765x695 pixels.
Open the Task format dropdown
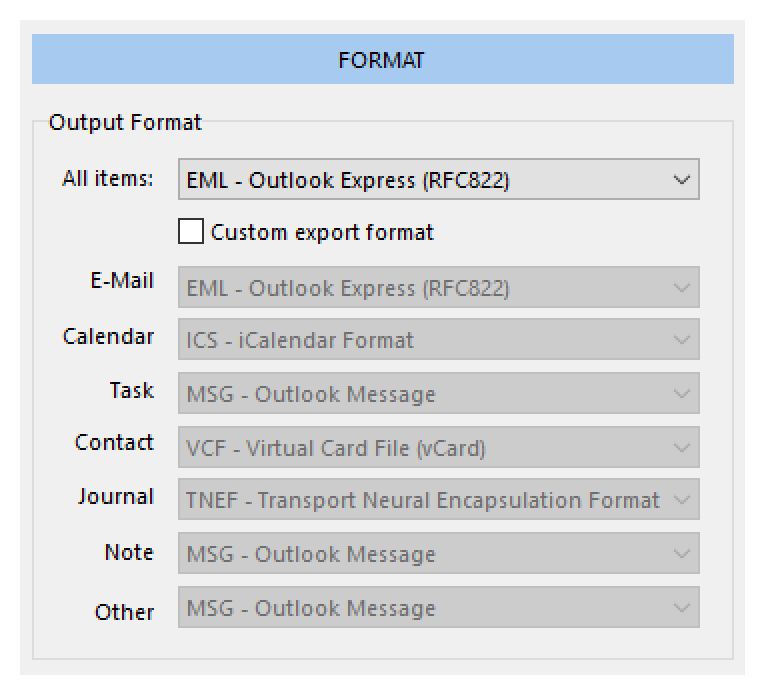pos(438,394)
